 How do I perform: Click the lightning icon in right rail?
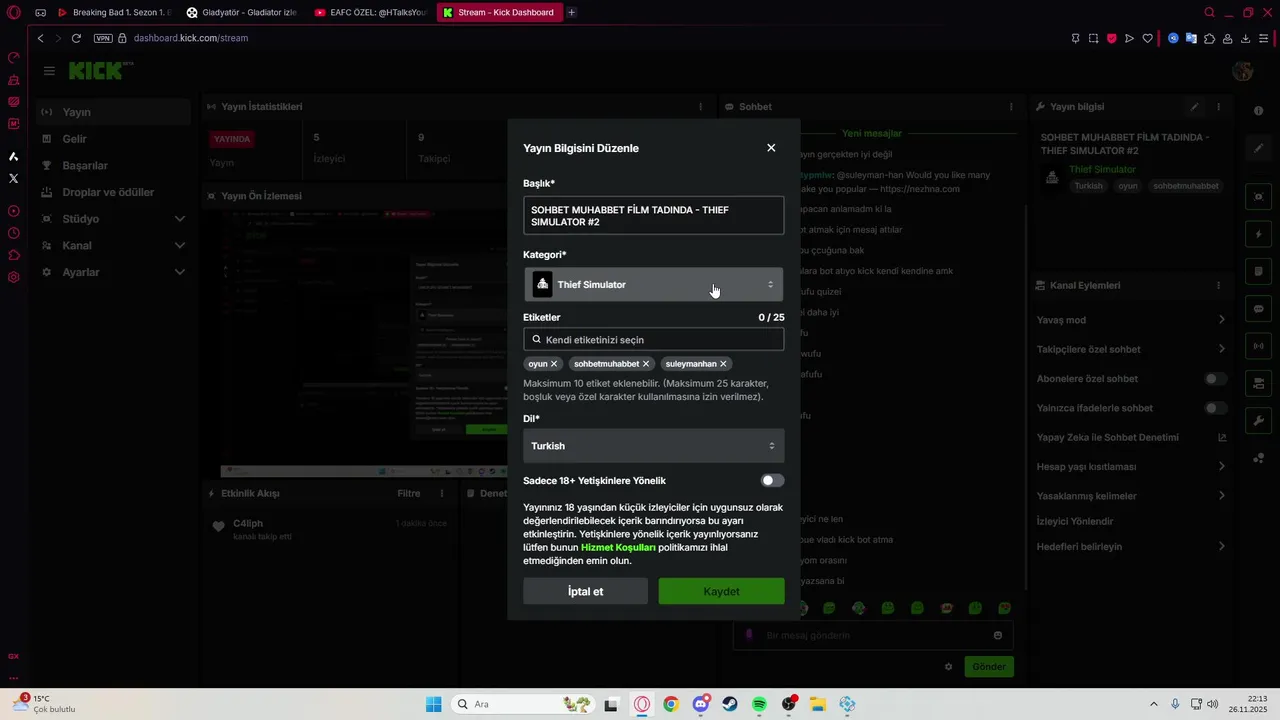[1259, 234]
